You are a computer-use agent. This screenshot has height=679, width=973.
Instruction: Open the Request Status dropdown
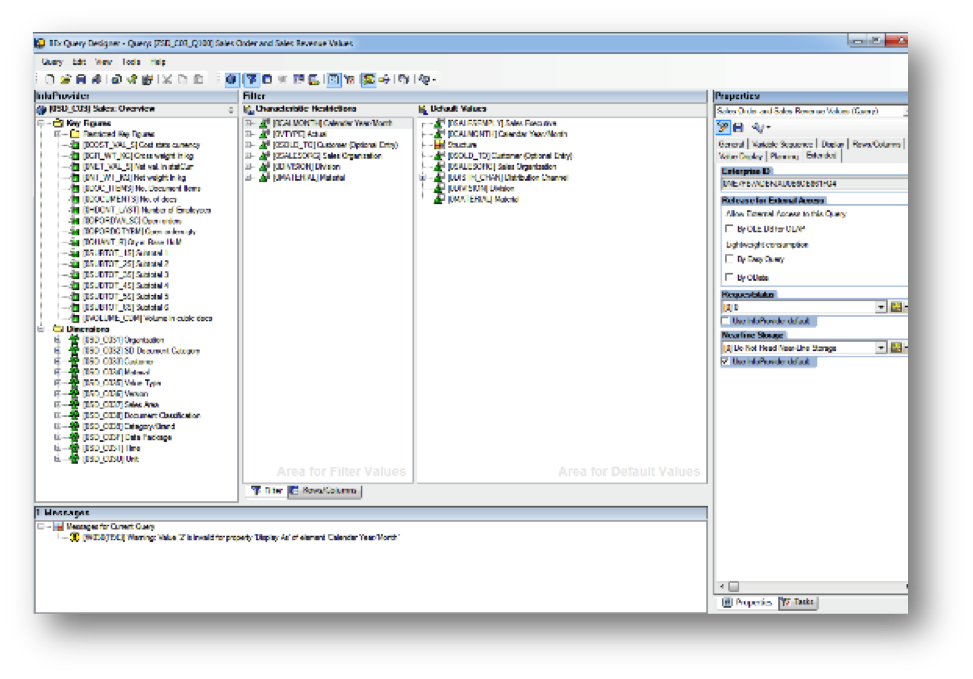click(881, 307)
